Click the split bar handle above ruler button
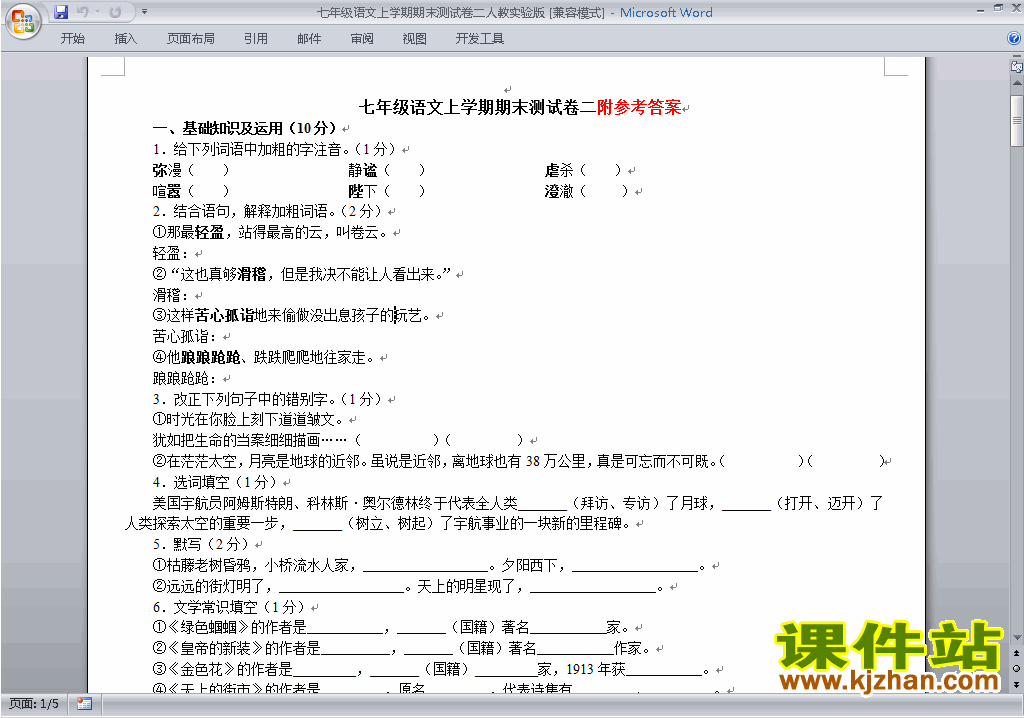 pos(1017,57)
